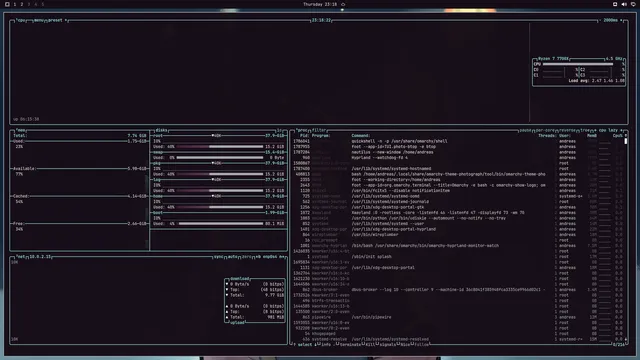Screen dimensions: 640x360
Task: Select the quickshell process row
Action: point(457,141)
